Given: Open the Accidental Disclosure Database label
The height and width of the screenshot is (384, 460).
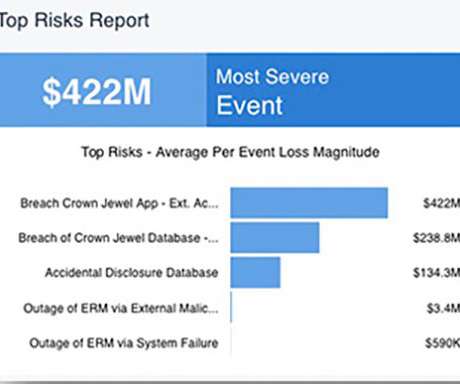Looking at the screenshot, I should (132, 272).
